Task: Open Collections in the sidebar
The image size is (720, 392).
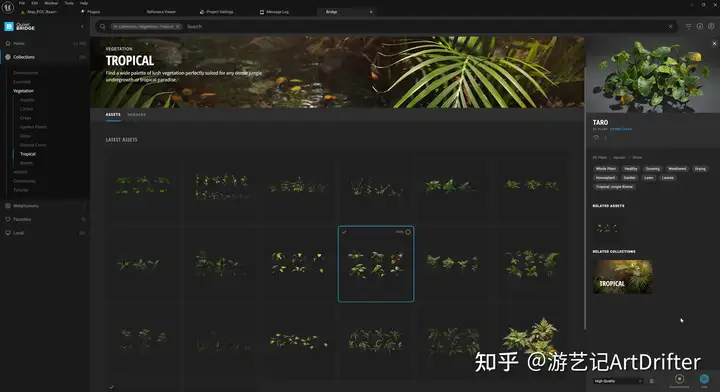Action: 45,57
